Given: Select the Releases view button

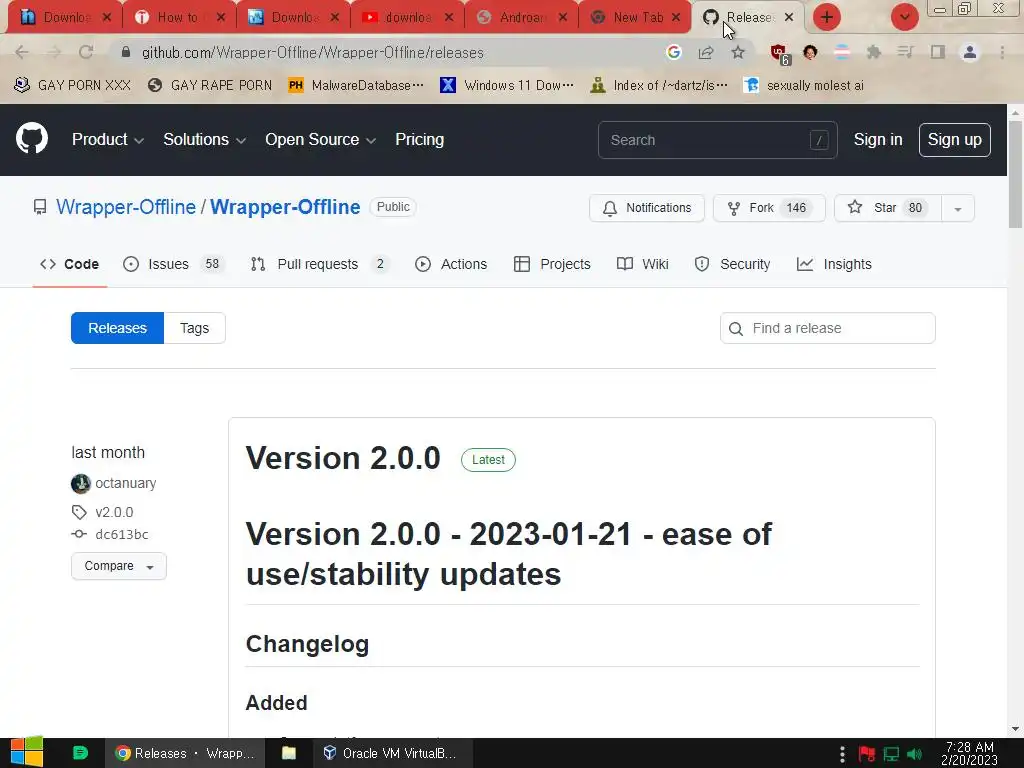Looking at the screenshot, I should point(118,328).
